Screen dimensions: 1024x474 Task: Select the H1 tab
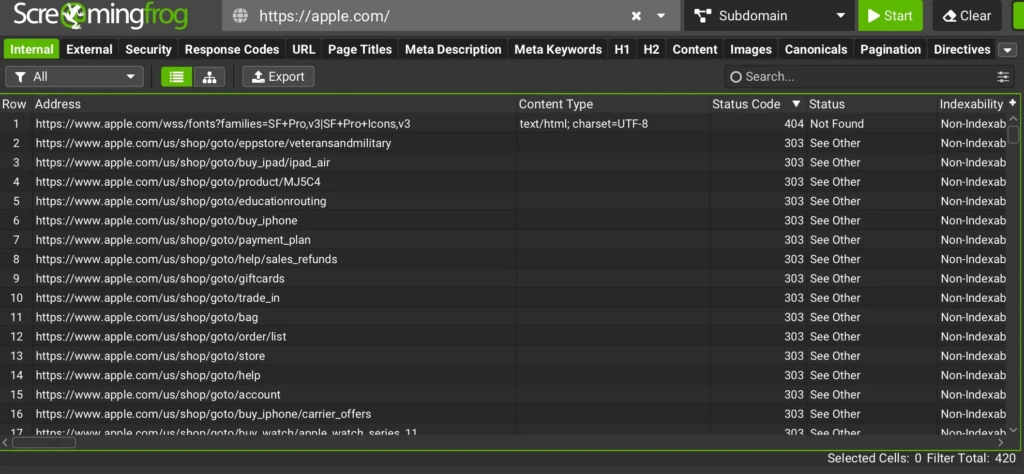(x=622, y=49)
